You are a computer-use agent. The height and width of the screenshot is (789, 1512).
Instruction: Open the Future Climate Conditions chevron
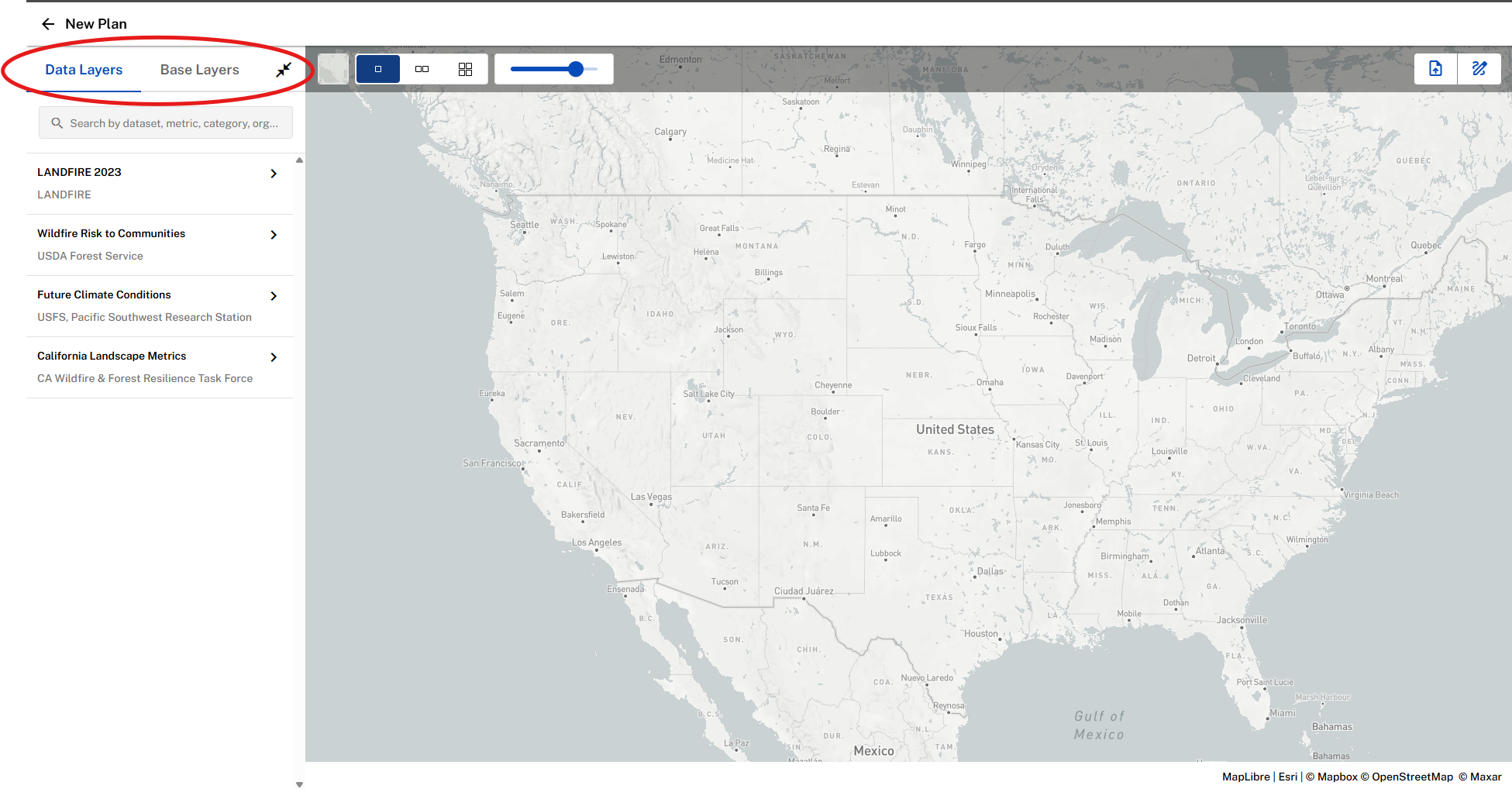click(x=273, y=296)
